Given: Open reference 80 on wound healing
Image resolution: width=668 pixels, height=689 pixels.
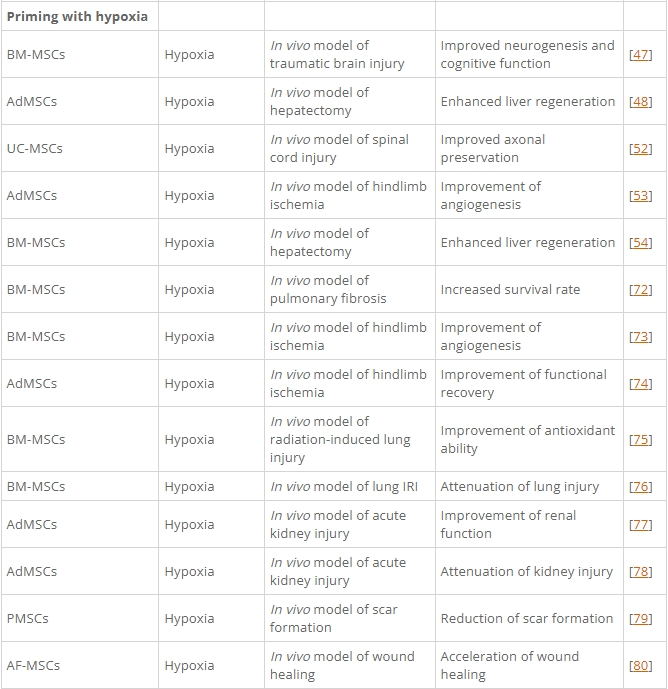Looking at the screenshot, I should (640, 665).
